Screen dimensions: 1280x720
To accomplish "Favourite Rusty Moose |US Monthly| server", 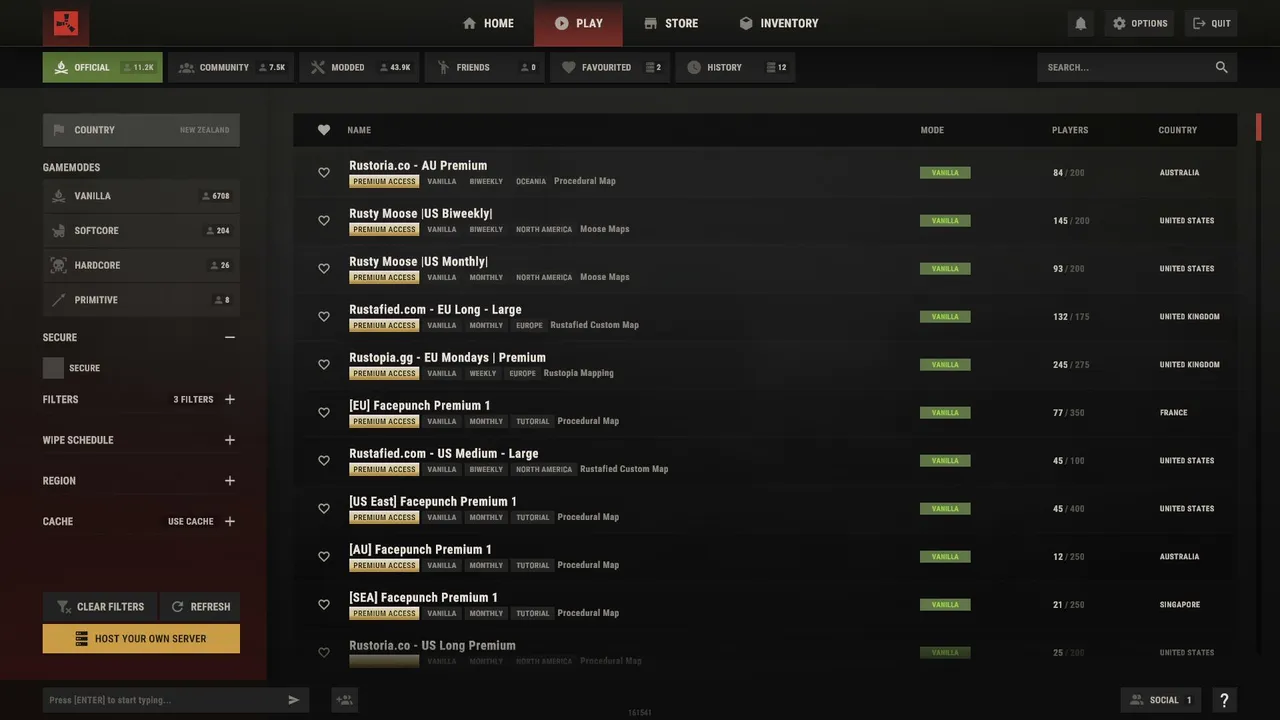I will 324,269.
